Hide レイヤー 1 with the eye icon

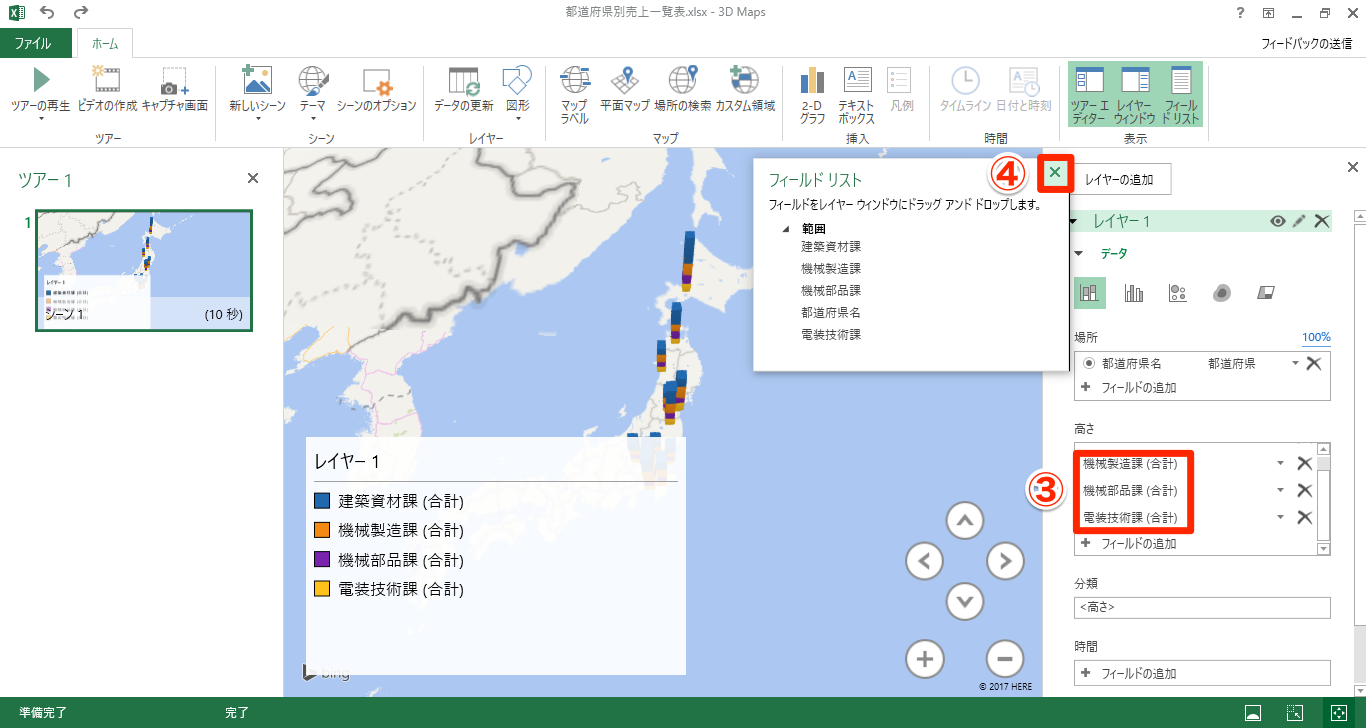click(1277, 221)
